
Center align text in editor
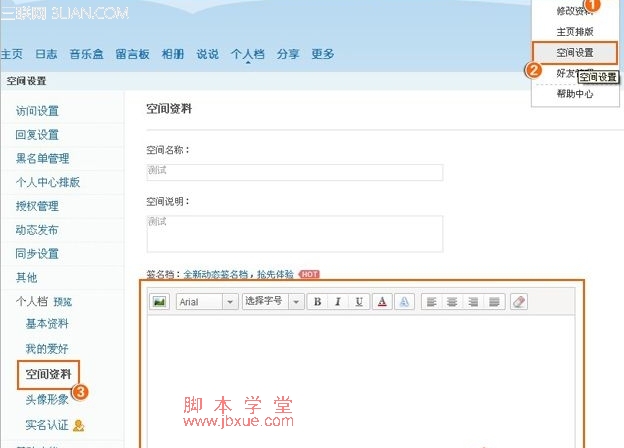click(452, 302)
